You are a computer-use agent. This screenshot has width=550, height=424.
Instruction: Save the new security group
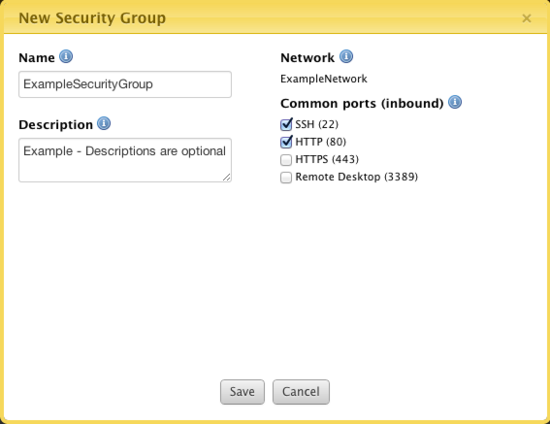[x=242, y=392]
